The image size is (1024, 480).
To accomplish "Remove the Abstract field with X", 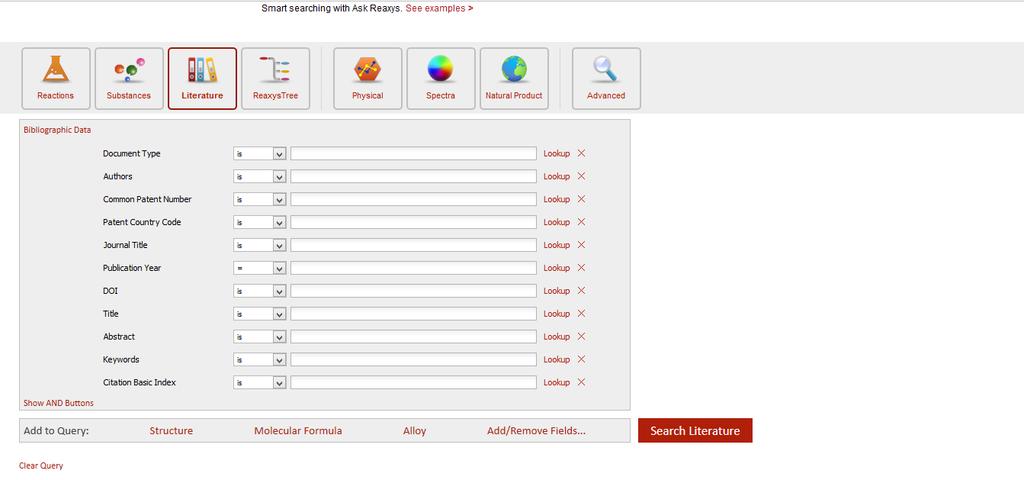I will 581,336.
